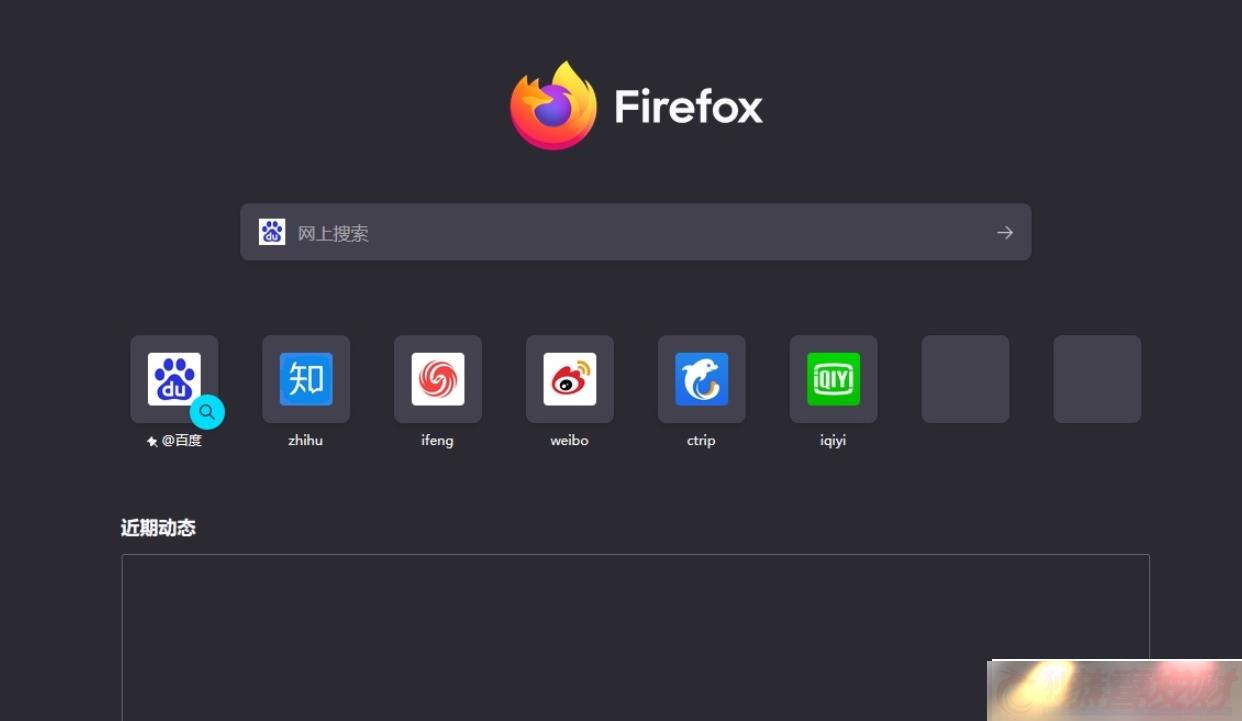
Task: Open the ifeng shortcut tile
Action: click(x=438, y=379)
